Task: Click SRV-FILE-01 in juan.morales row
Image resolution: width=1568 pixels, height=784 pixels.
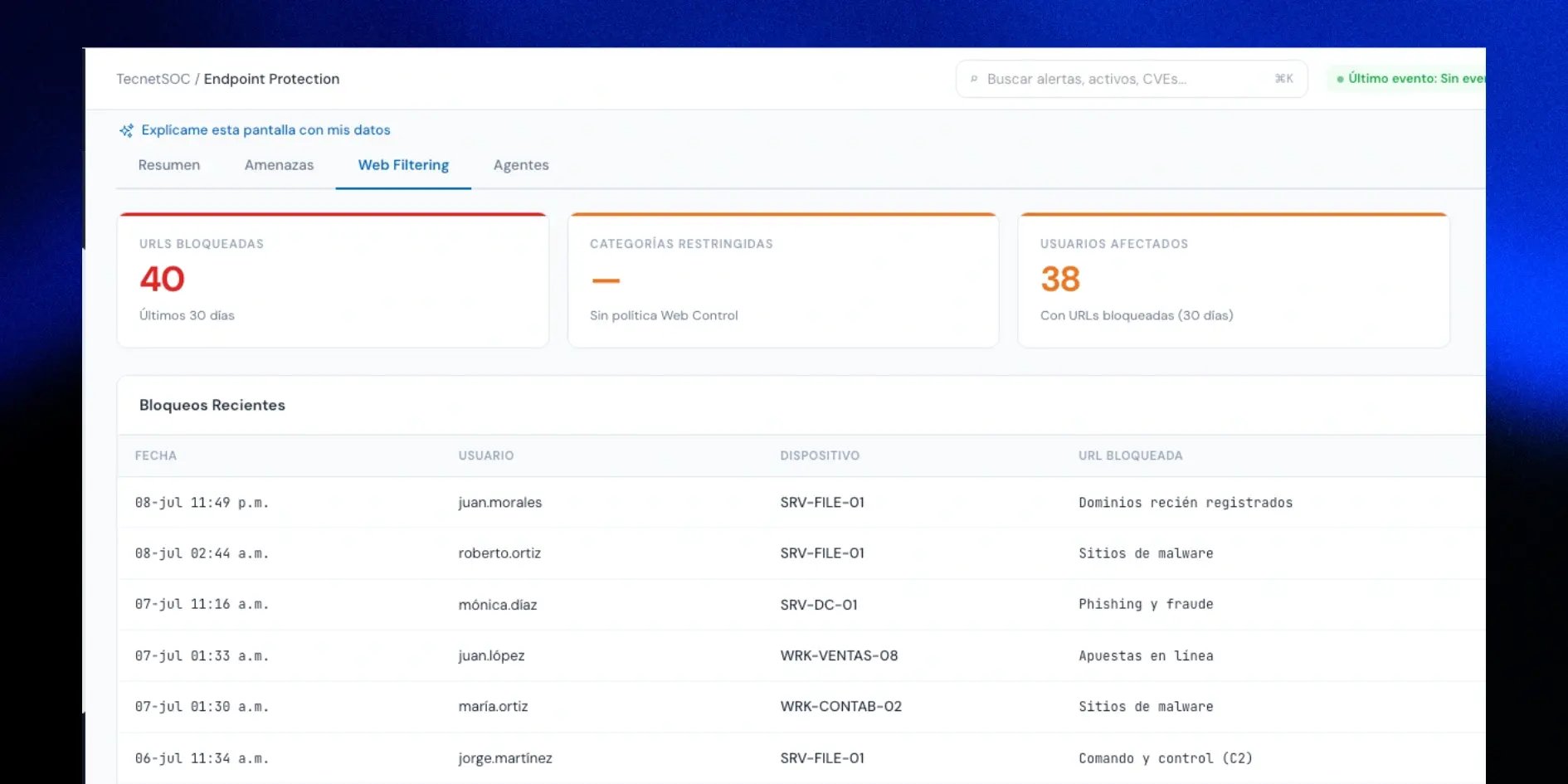Action: click(822, 503)
